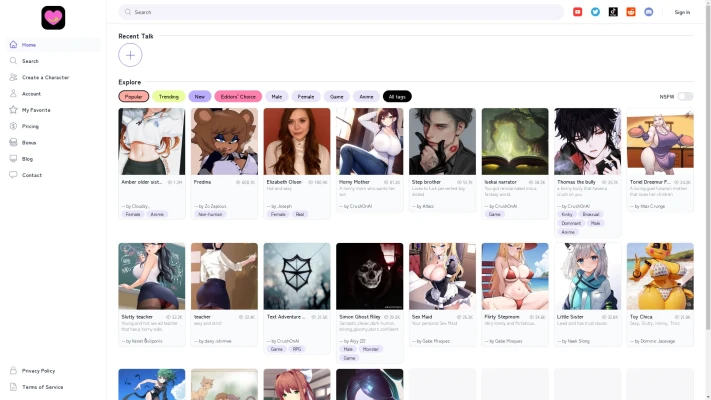Viewport: 711px width, 400px height.
Task: Click the Sign In button
Action: click(682, 12)
